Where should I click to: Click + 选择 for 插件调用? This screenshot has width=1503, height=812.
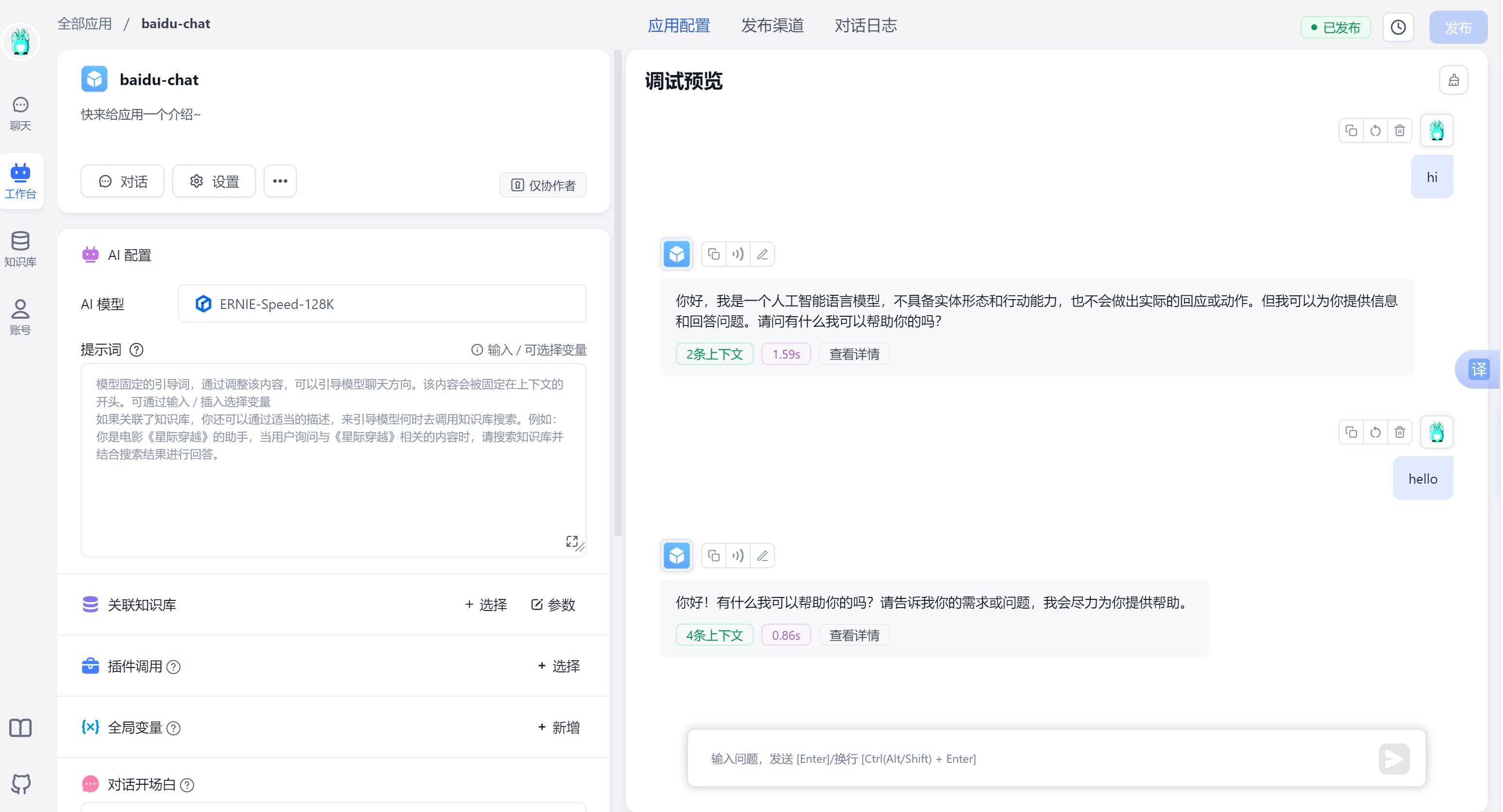(x=559, y=666)
